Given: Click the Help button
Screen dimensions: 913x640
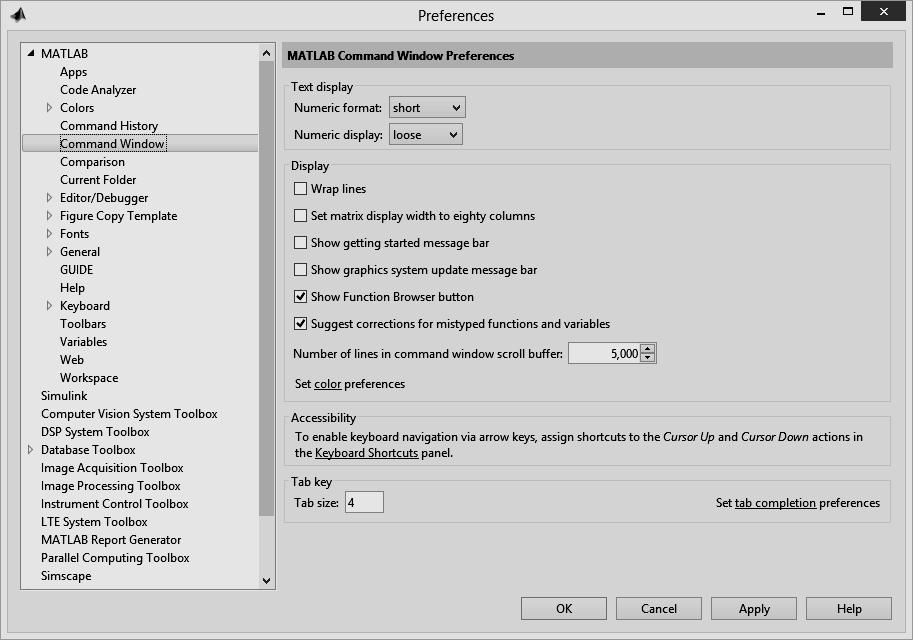Looking at the screenshot, I should 849,609.
